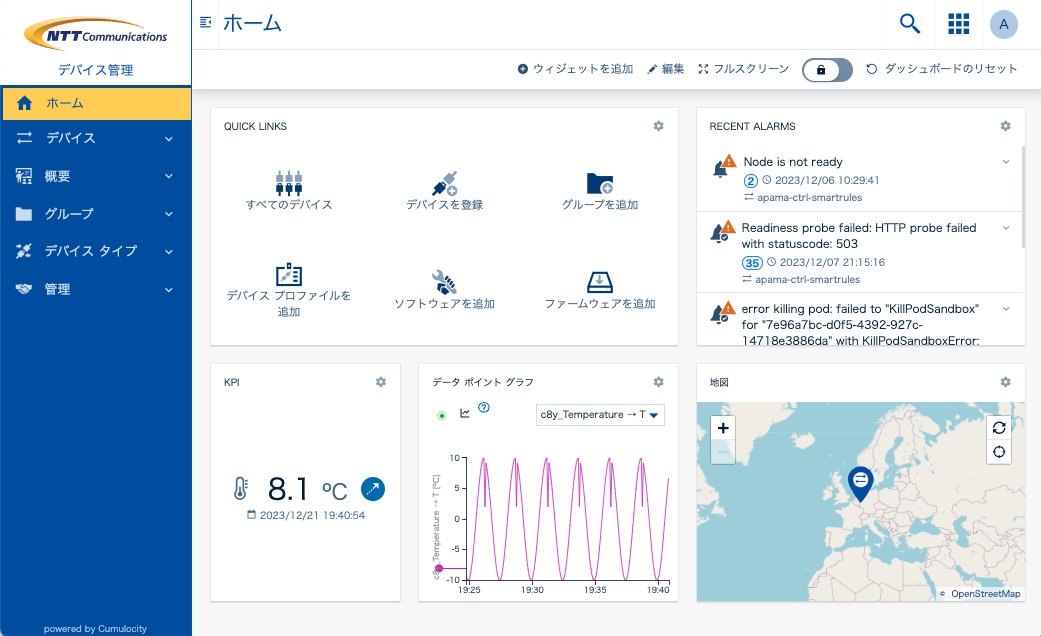This screenshot has width=1041, height=636.
Task: Open the user avatar menu A
Action: coord(1004,25)
